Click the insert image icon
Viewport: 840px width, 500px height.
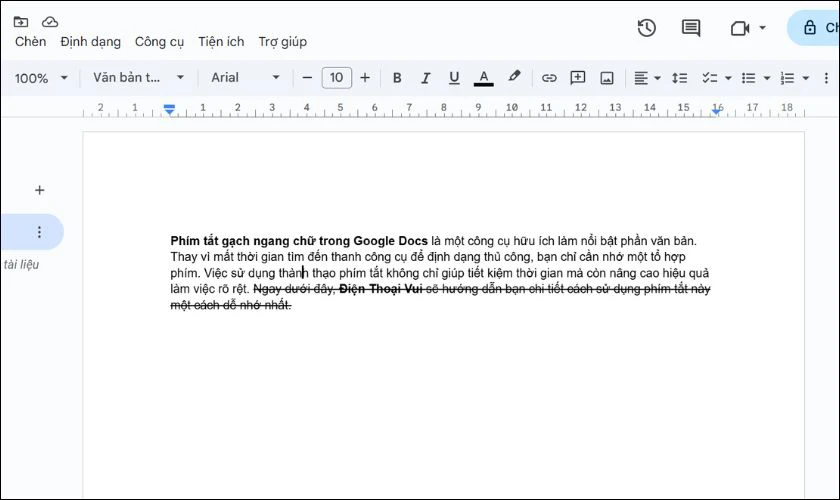click(607, 78)
